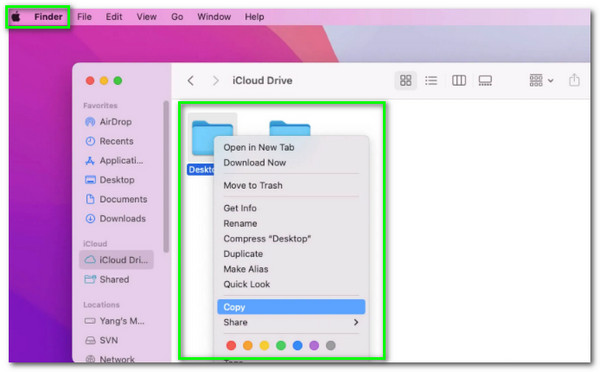Open the Go menu
The width and height of the screenshot is (600, 372).
177,17
